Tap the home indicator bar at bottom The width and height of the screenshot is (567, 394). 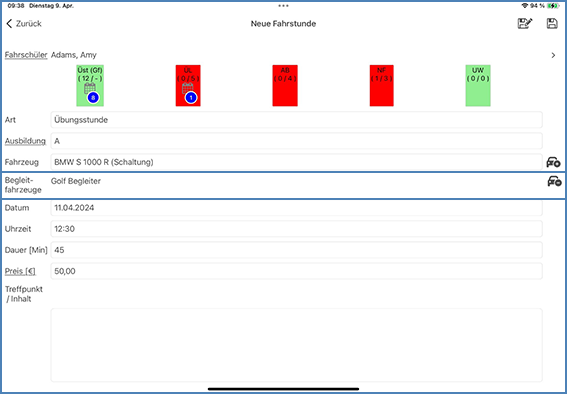tap(283, 389)
